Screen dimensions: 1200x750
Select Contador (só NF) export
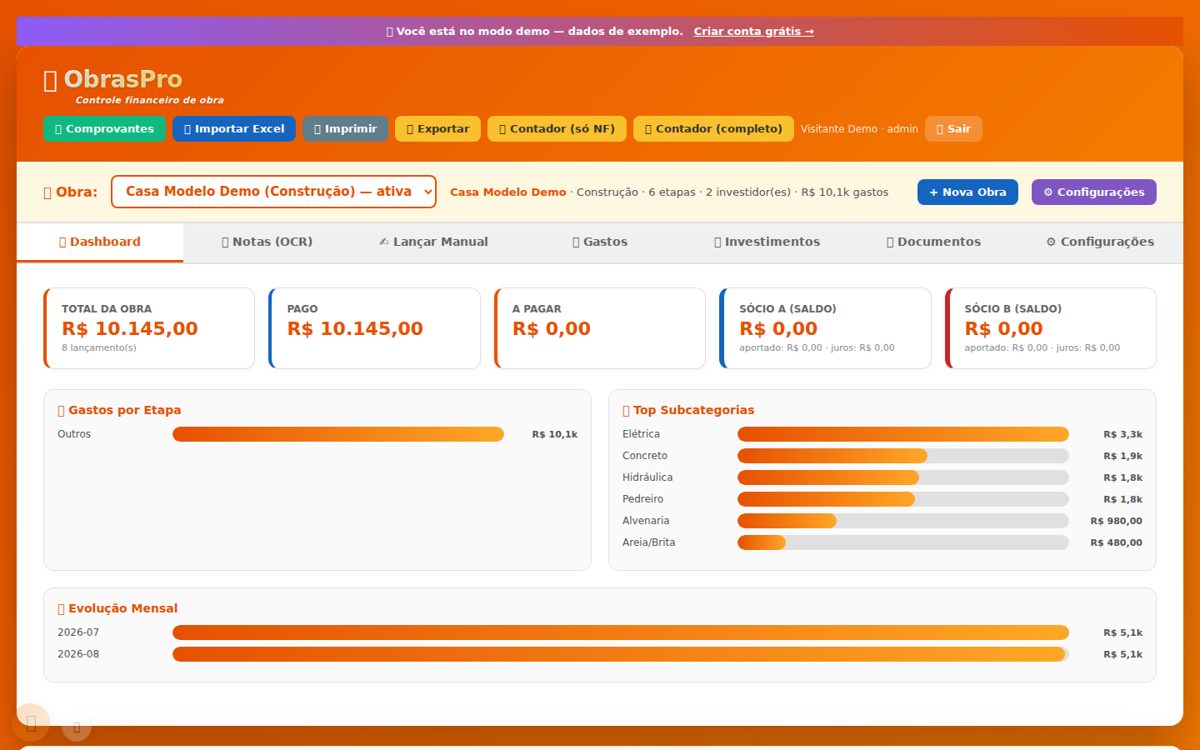coord(557,129)
